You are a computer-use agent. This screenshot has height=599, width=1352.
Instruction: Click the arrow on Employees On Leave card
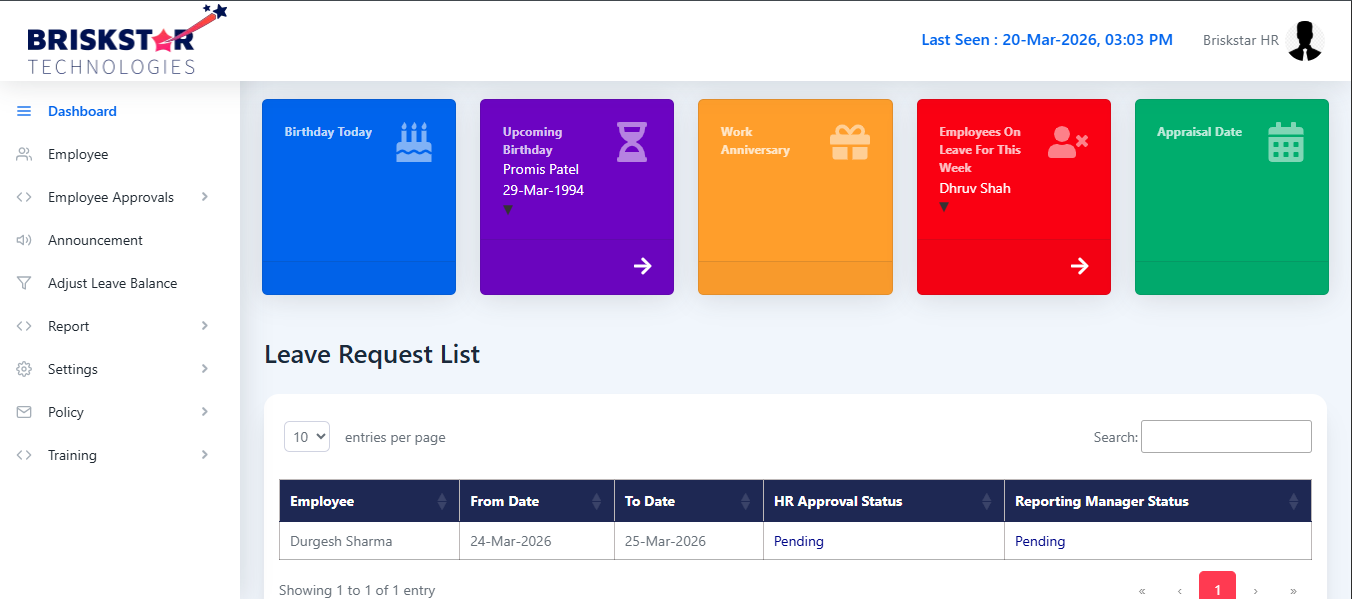click(1079, 266)
